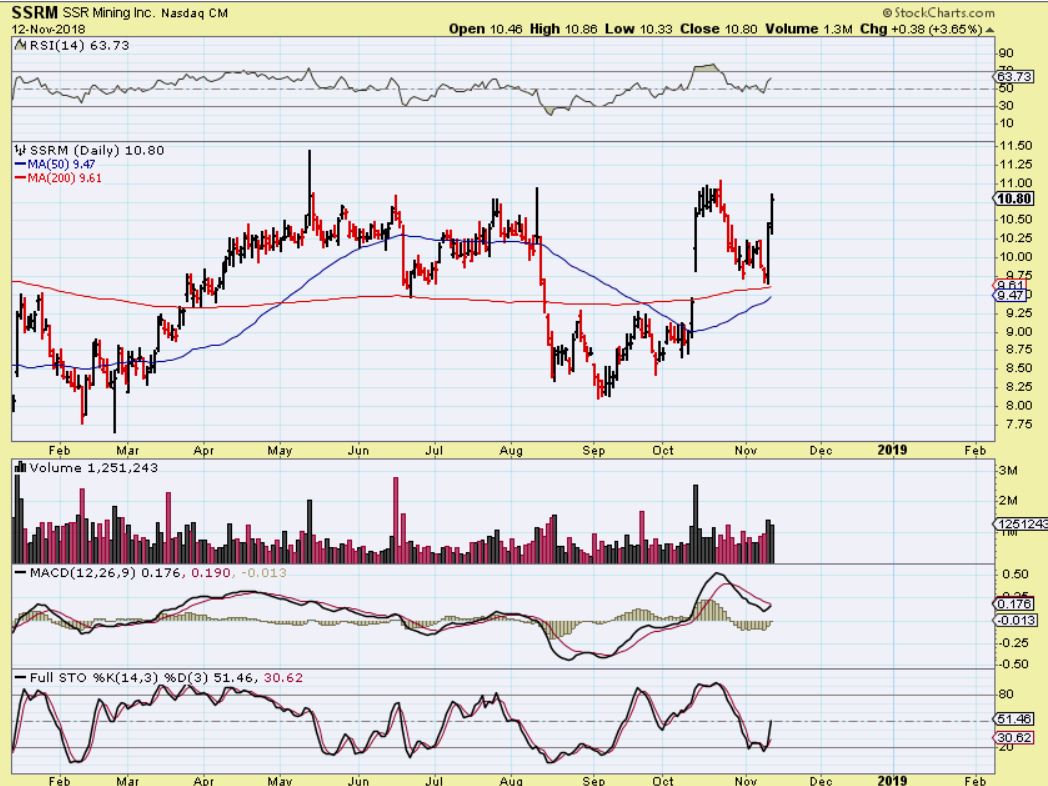Image resolution: width=1048 pixels, height=786 pixels.
Task: Click the mid-May price spike candle
Action: [309, 190]
